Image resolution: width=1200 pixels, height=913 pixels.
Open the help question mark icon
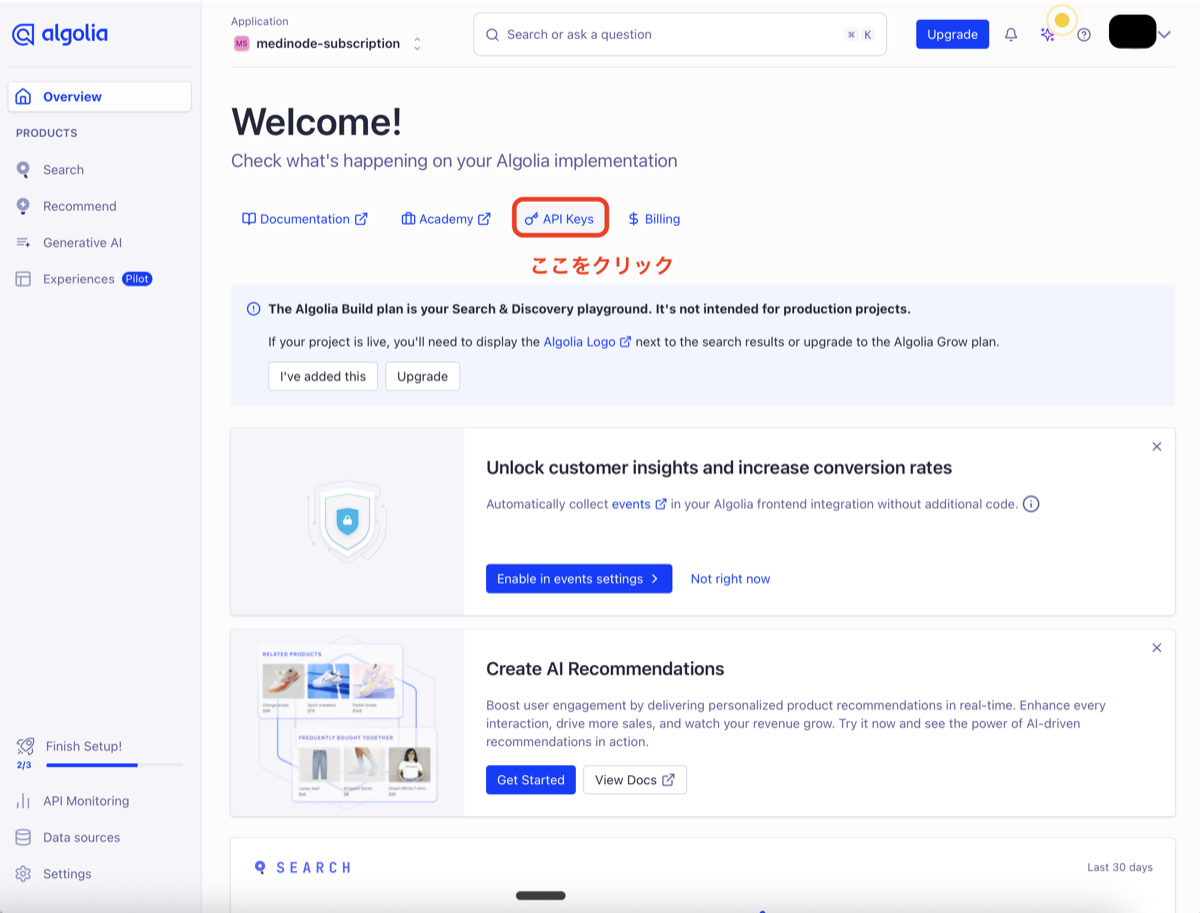coord(1084,35)
